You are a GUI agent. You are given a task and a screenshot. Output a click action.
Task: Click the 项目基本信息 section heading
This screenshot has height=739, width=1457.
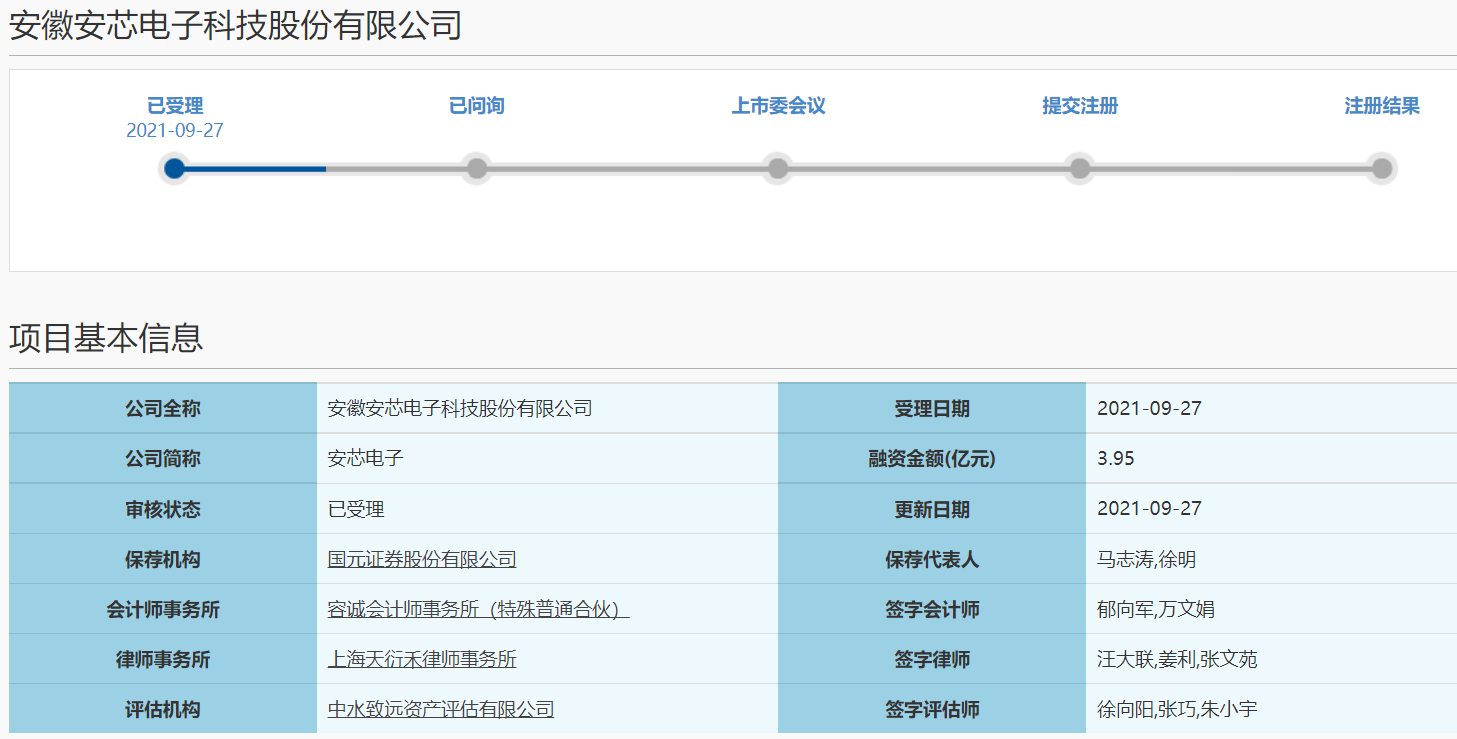tap(106, 338)
